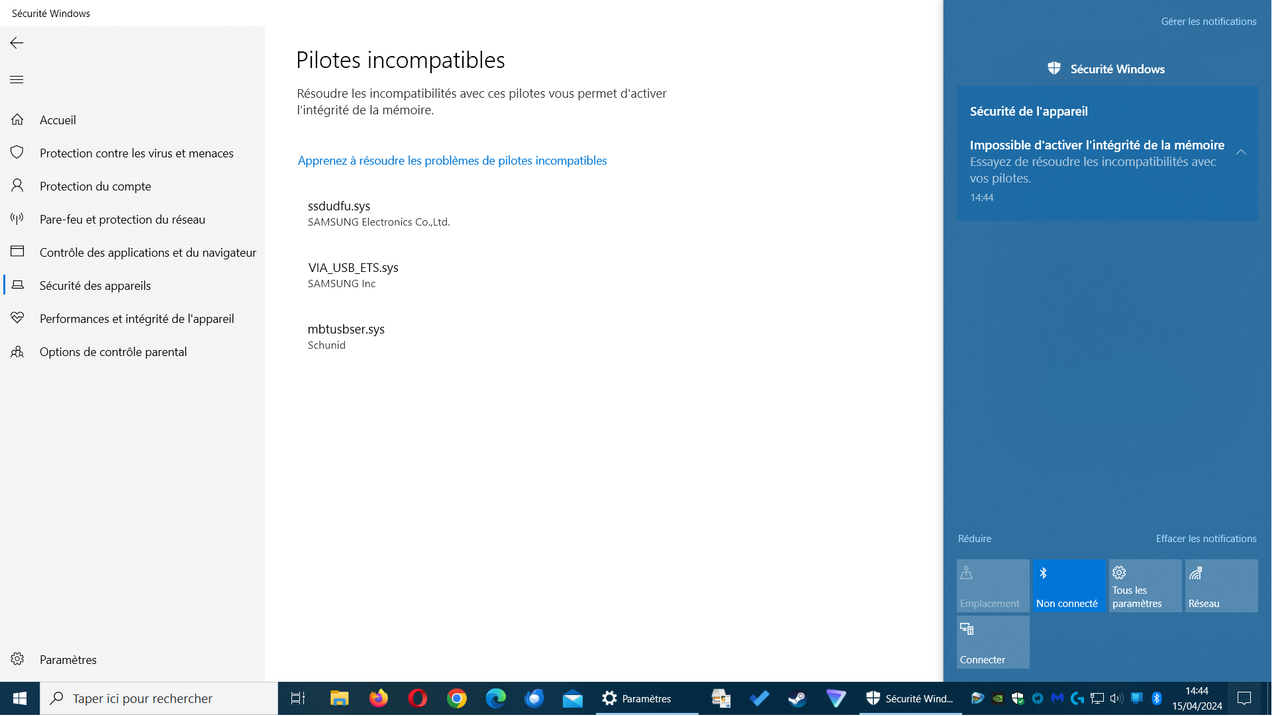The height and width of the screenshot is (716, 1280).
Task: Collapse the notification with chevron arrow
Action: [x=1241, y=152]
